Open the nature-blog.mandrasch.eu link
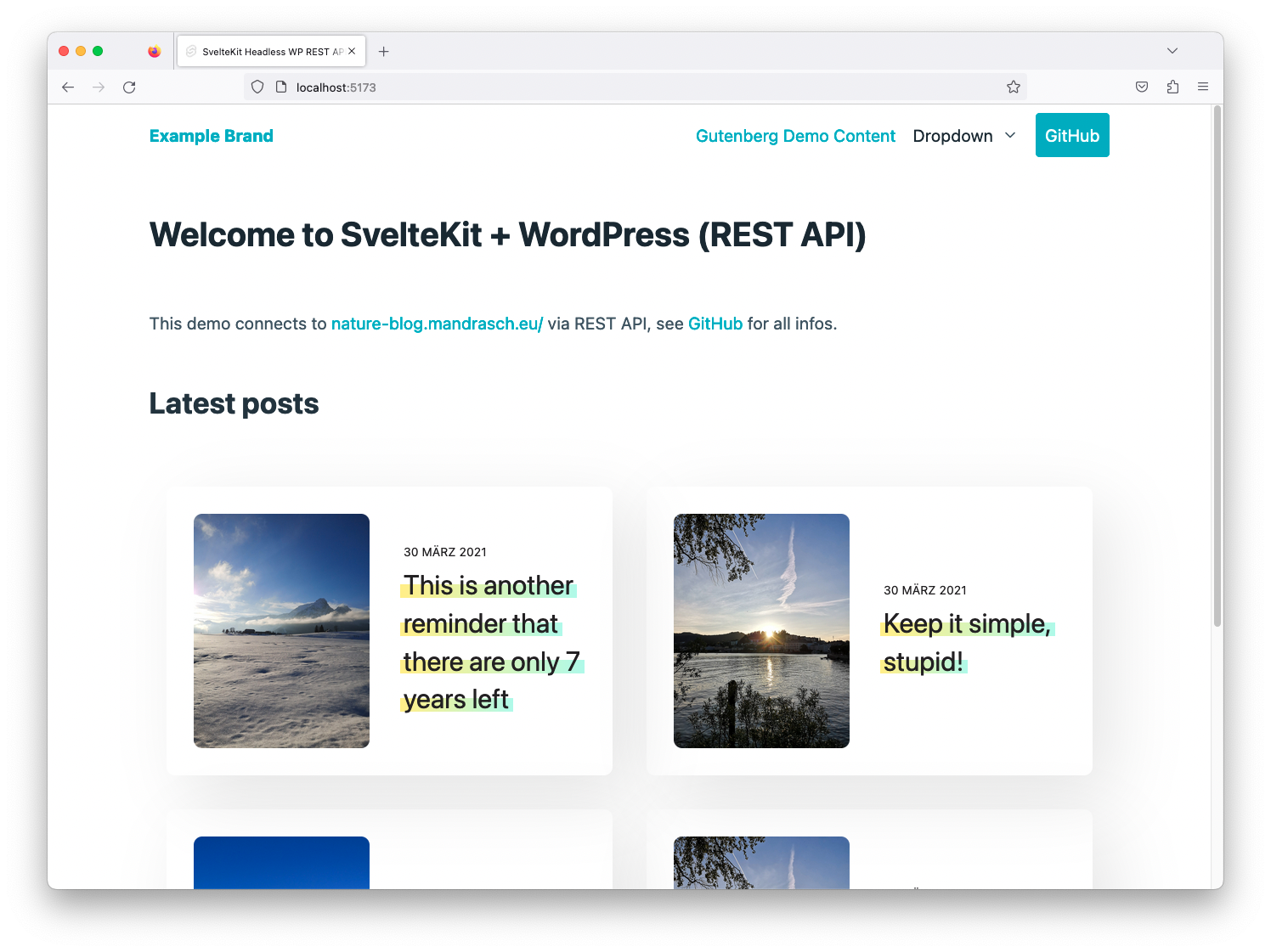The height and width of the screenshot is (952, 1271). coord(437,324)
